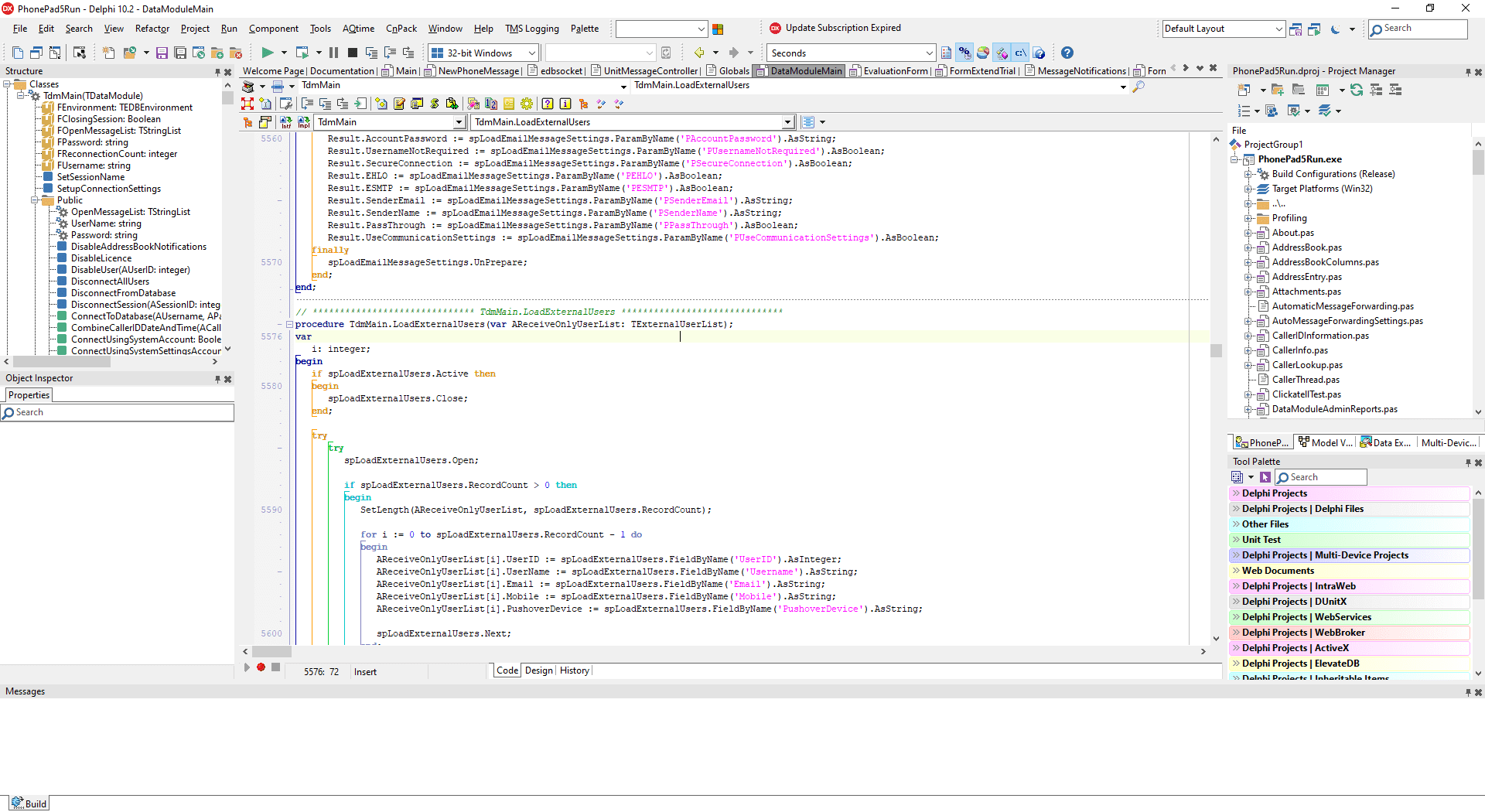Viewport: 1485px width, 812px height.
Task: Open the Model View tab
Action: click(1326, 442)
